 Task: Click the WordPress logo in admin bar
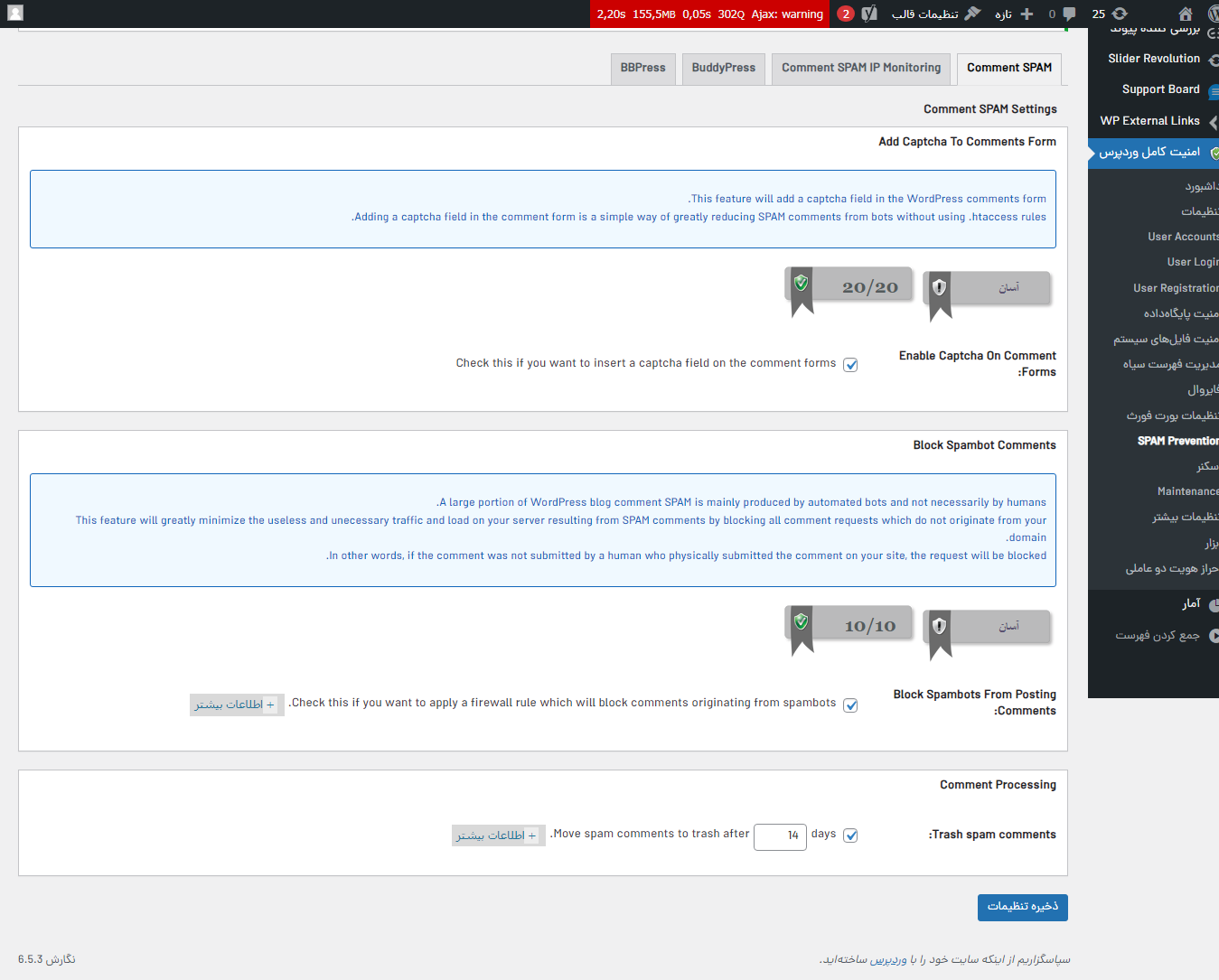(x=1213, y=14)
